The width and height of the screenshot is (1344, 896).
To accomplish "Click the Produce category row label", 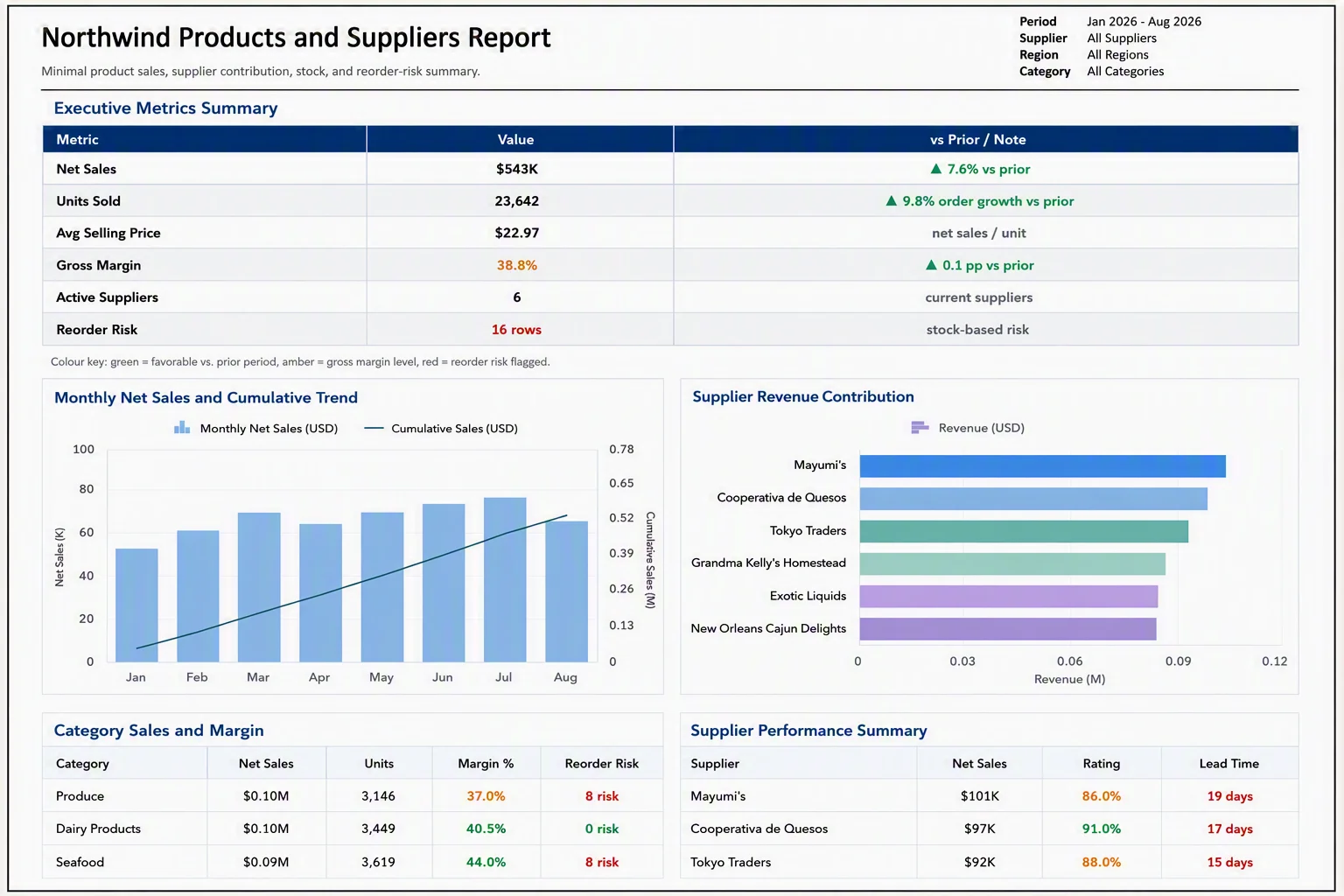I will (x=80, y=795).
